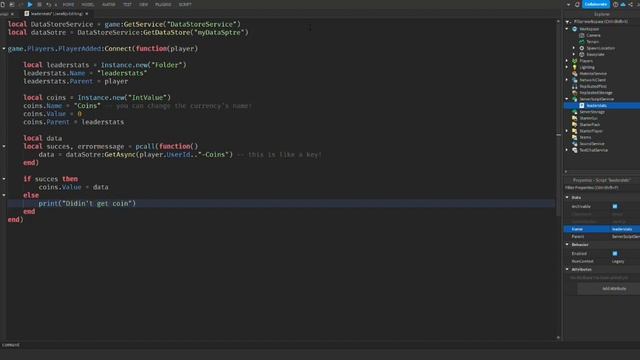
Task: Expand the Players service node
Action: (567, 61)
